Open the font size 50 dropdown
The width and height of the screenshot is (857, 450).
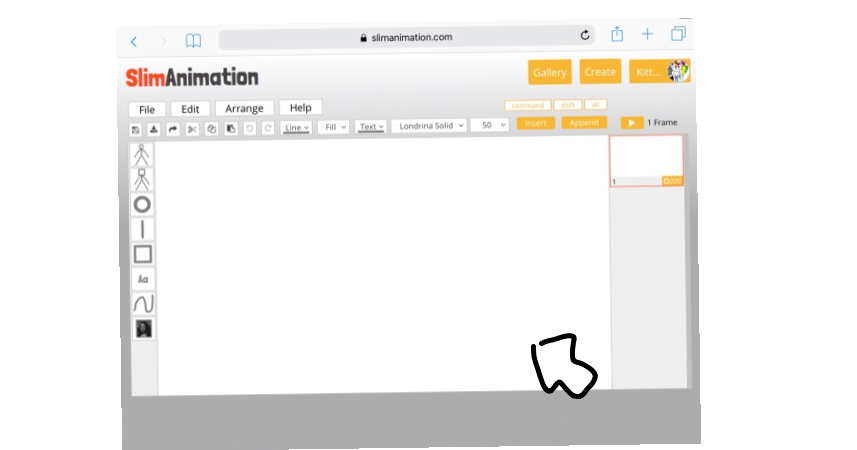pos(490,125)
